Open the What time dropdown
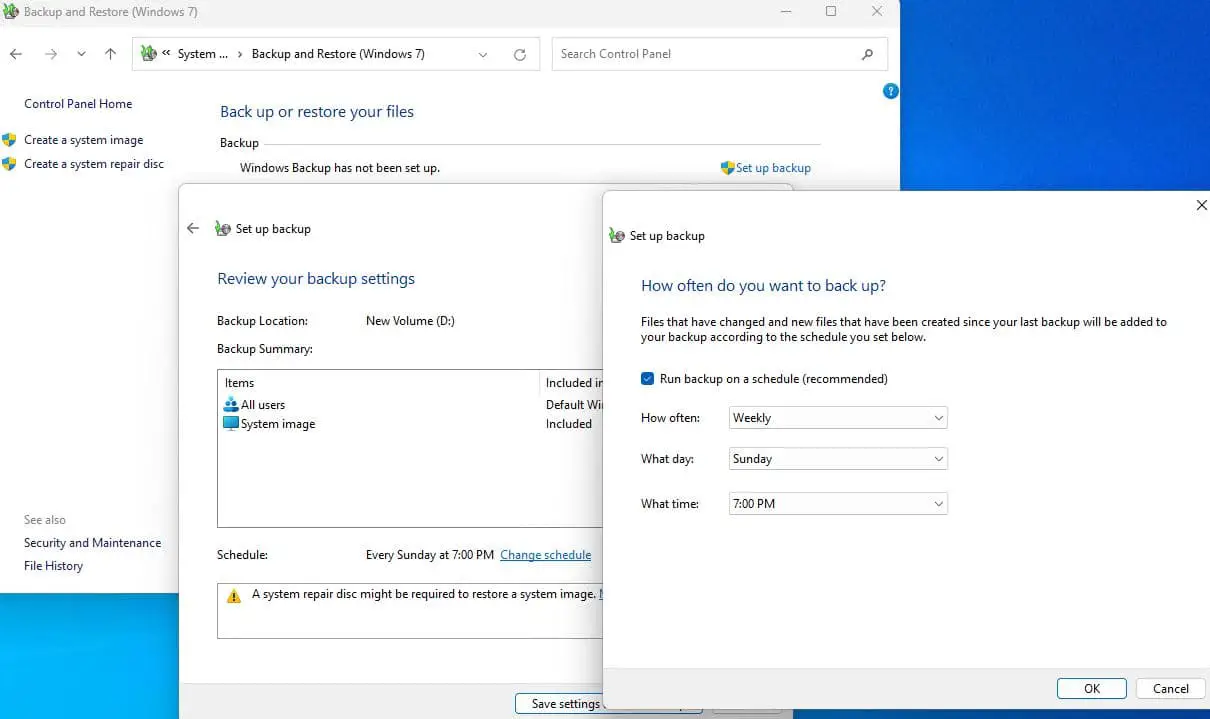Screen dimensions: 1210x719 click(x=838, y=504)
